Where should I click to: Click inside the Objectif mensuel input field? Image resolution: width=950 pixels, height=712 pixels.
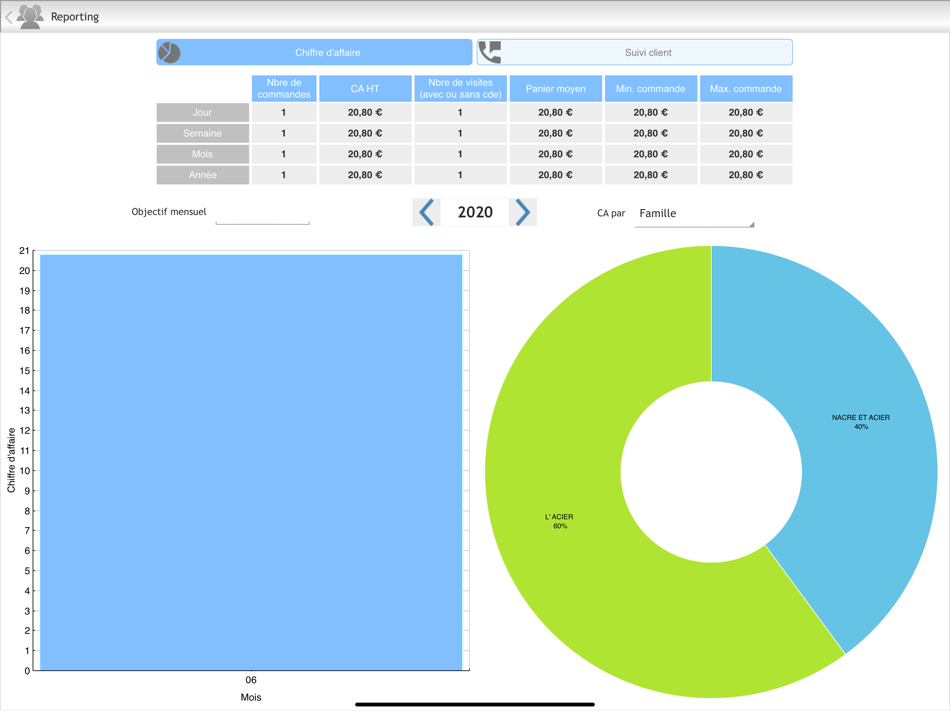point(262,214)
